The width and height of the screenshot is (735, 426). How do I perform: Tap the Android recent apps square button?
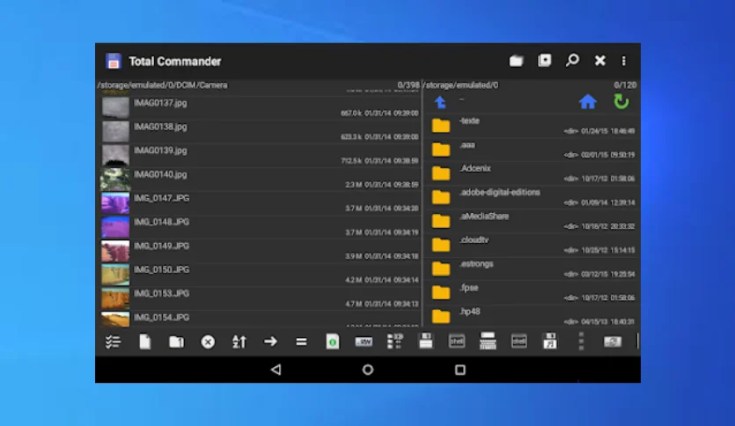460,370
